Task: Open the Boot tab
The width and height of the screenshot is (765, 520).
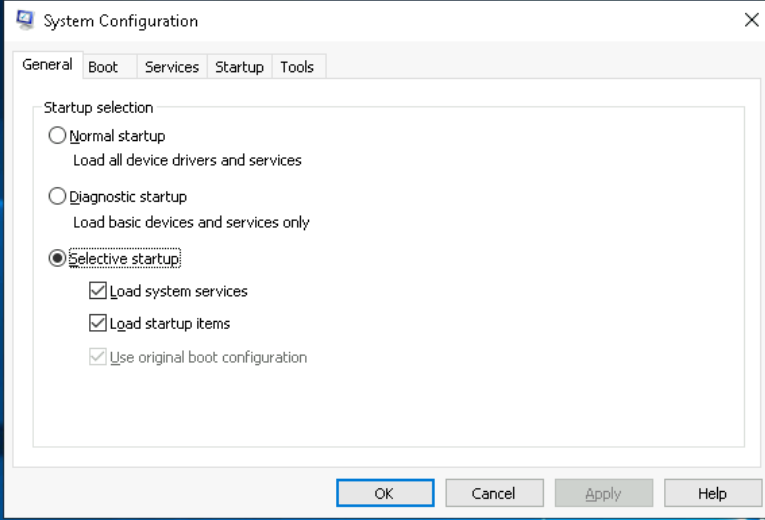Action: tap(103, 67)
